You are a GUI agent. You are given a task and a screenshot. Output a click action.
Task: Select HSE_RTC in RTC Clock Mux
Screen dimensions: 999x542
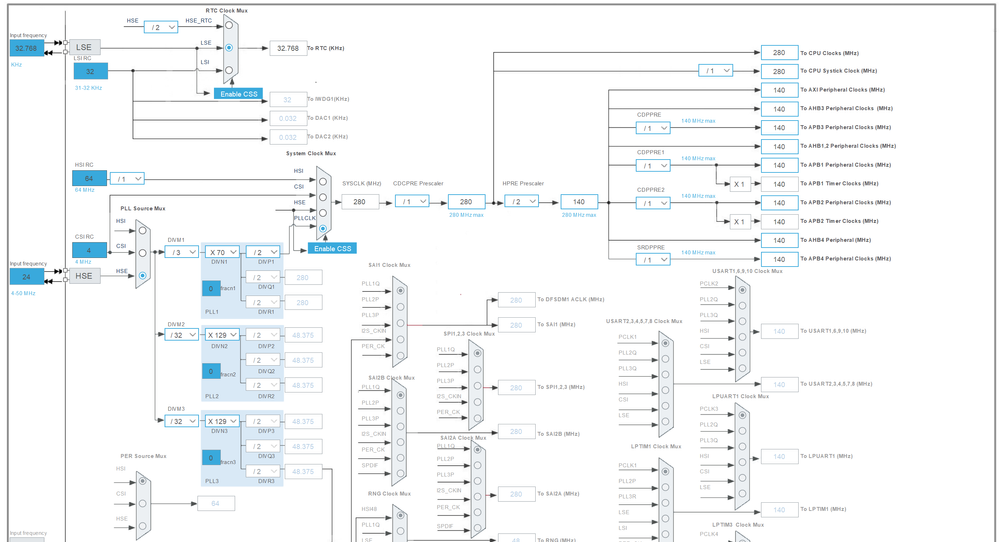(x=229, y=25)
